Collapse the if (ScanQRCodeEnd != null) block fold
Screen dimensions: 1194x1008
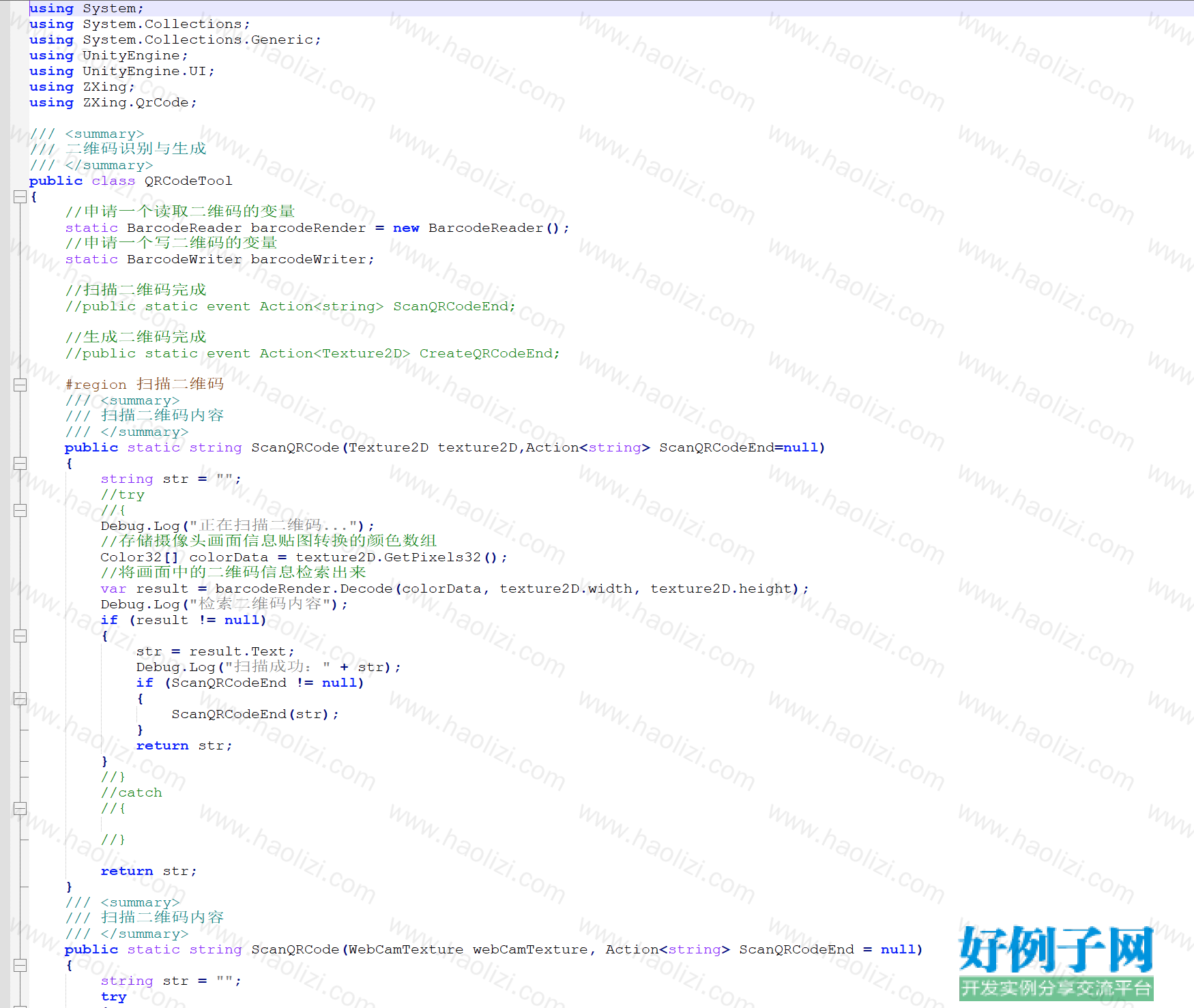tap(20, 698)
